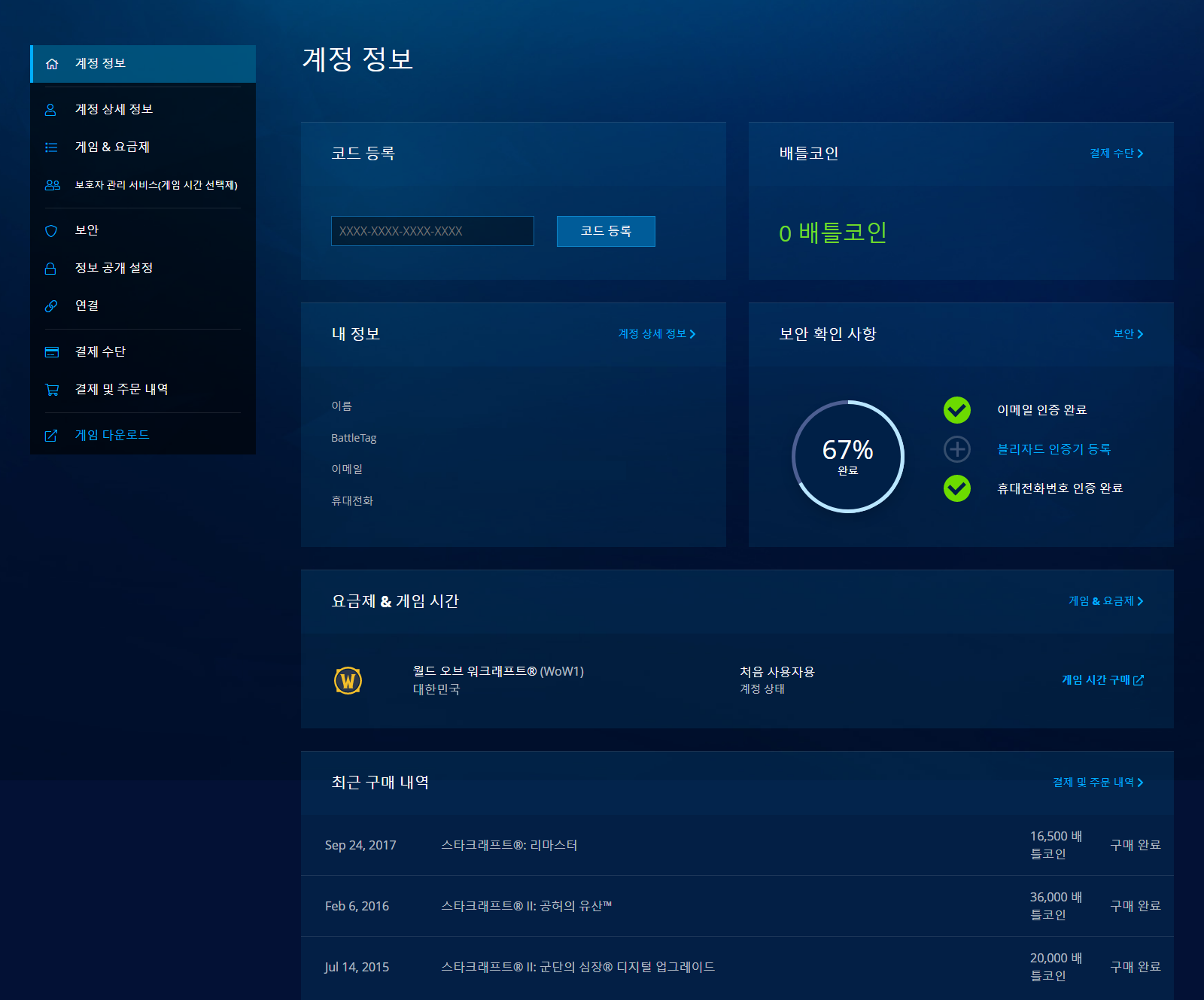This screenshot has height=1000, width=1204.
Task: Open 게임 & 요금제 sidebar entry
Action: point(143,147)
